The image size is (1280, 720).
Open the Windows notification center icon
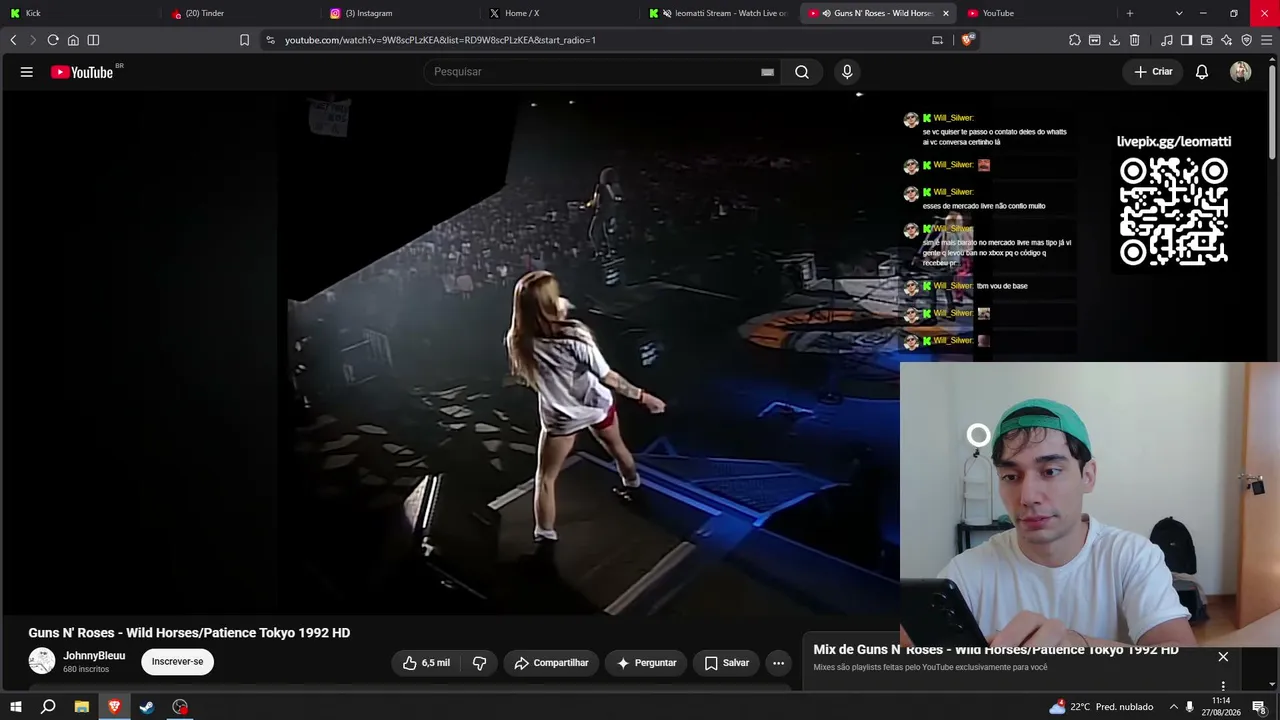(x=1259, y=707)
